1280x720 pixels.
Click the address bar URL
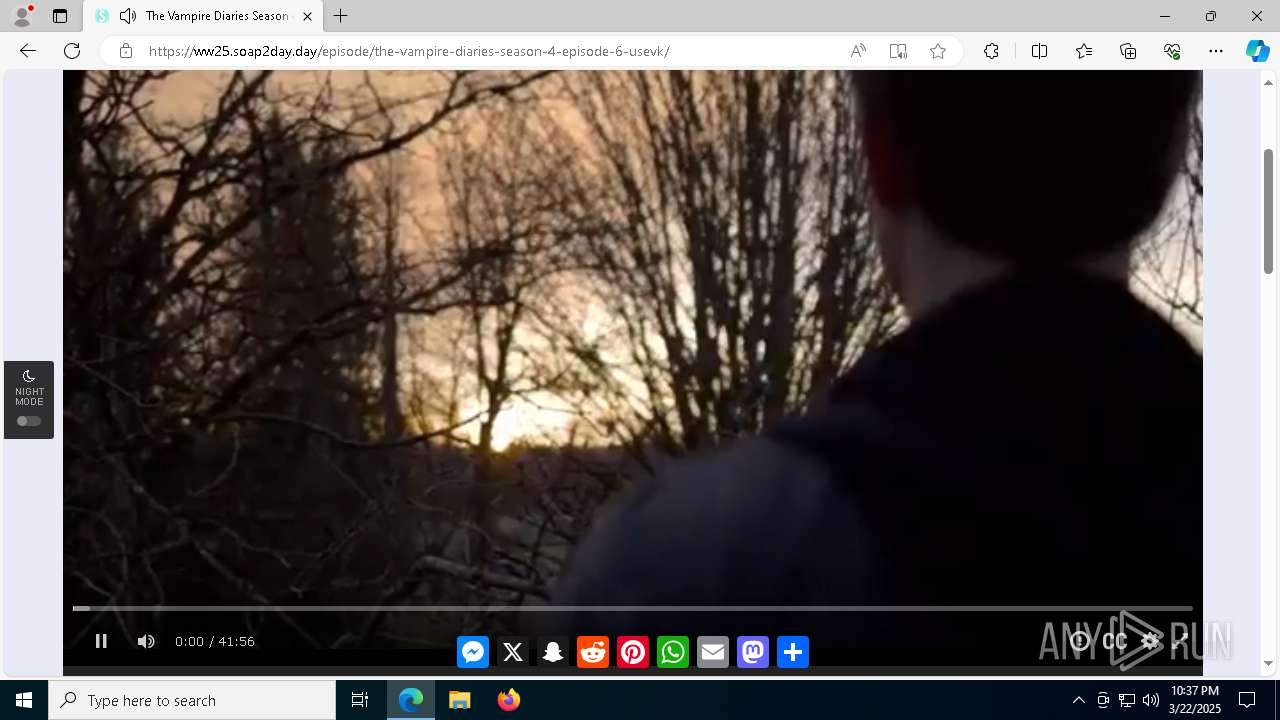409,51
